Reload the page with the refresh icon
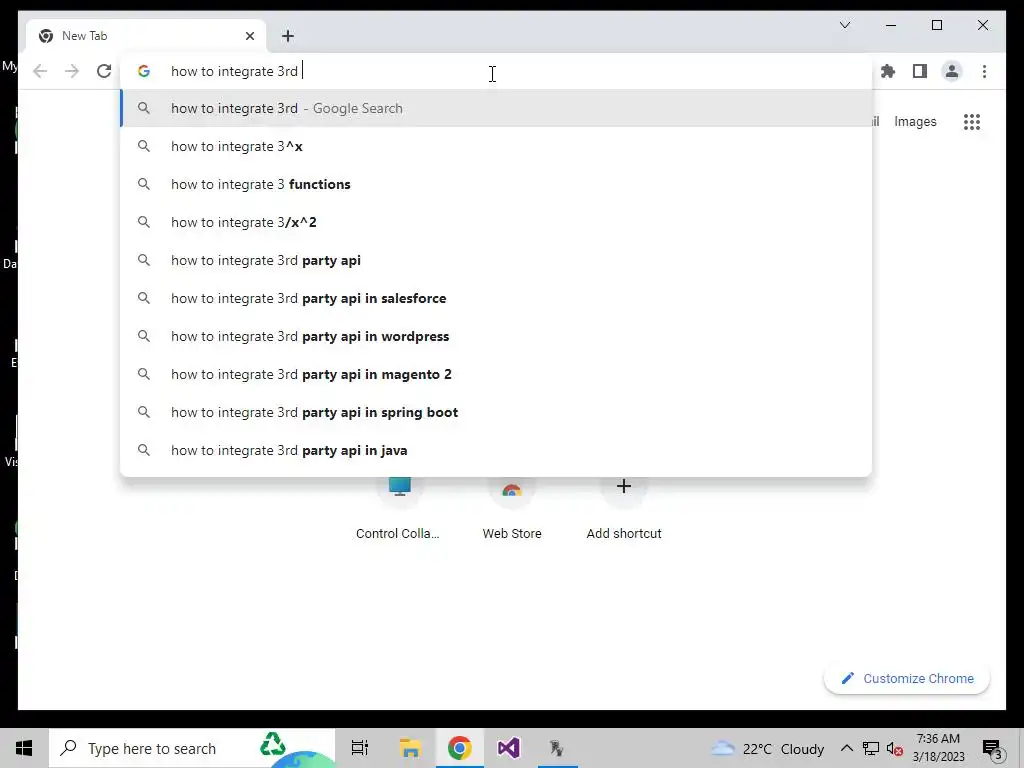 pos(104,71)
